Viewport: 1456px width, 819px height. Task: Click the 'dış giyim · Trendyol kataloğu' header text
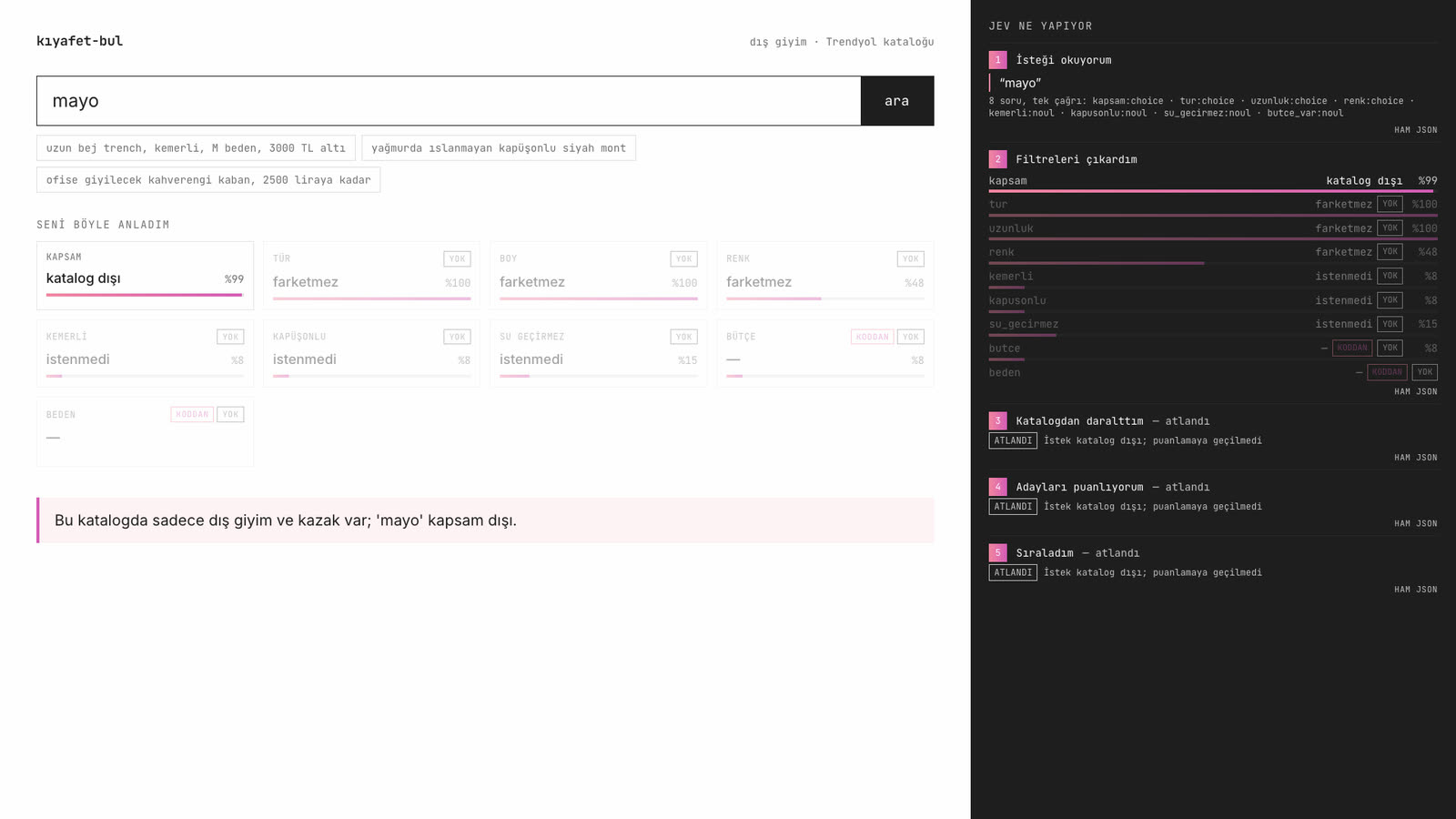point(842,42)
